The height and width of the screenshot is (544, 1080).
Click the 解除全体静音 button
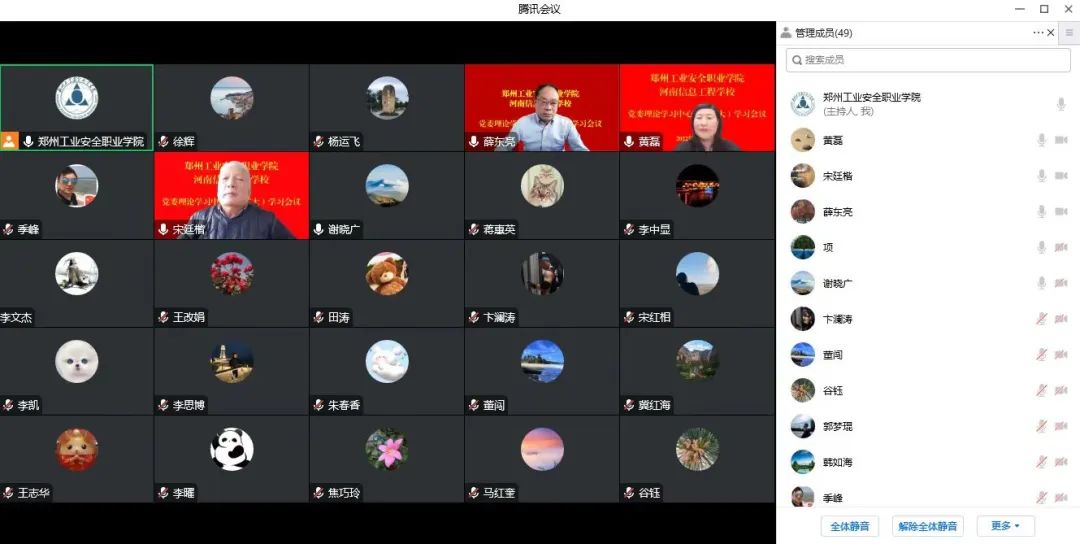927,526
